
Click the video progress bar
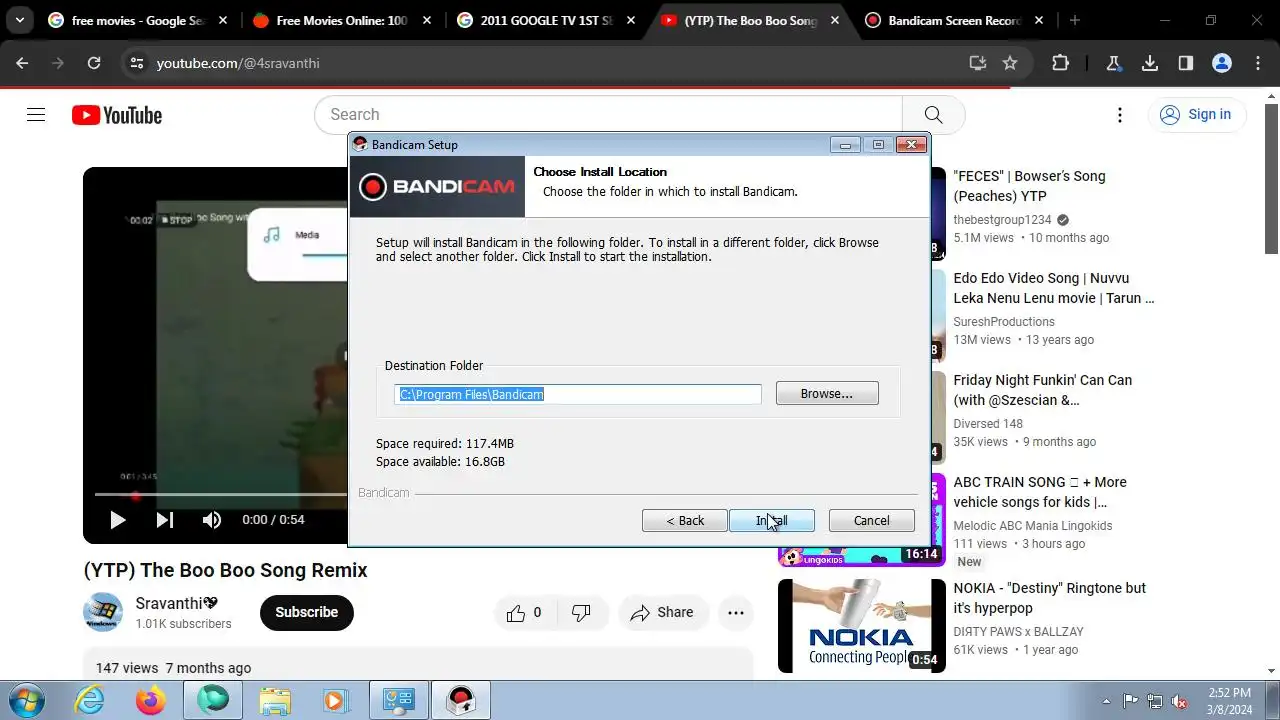pos(221,494)
